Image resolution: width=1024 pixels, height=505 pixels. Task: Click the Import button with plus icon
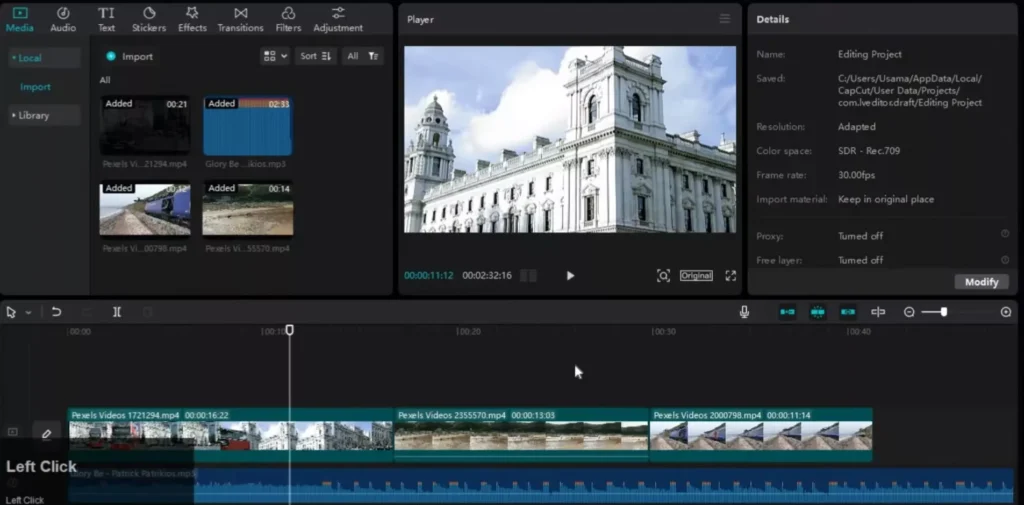[129, 56]
